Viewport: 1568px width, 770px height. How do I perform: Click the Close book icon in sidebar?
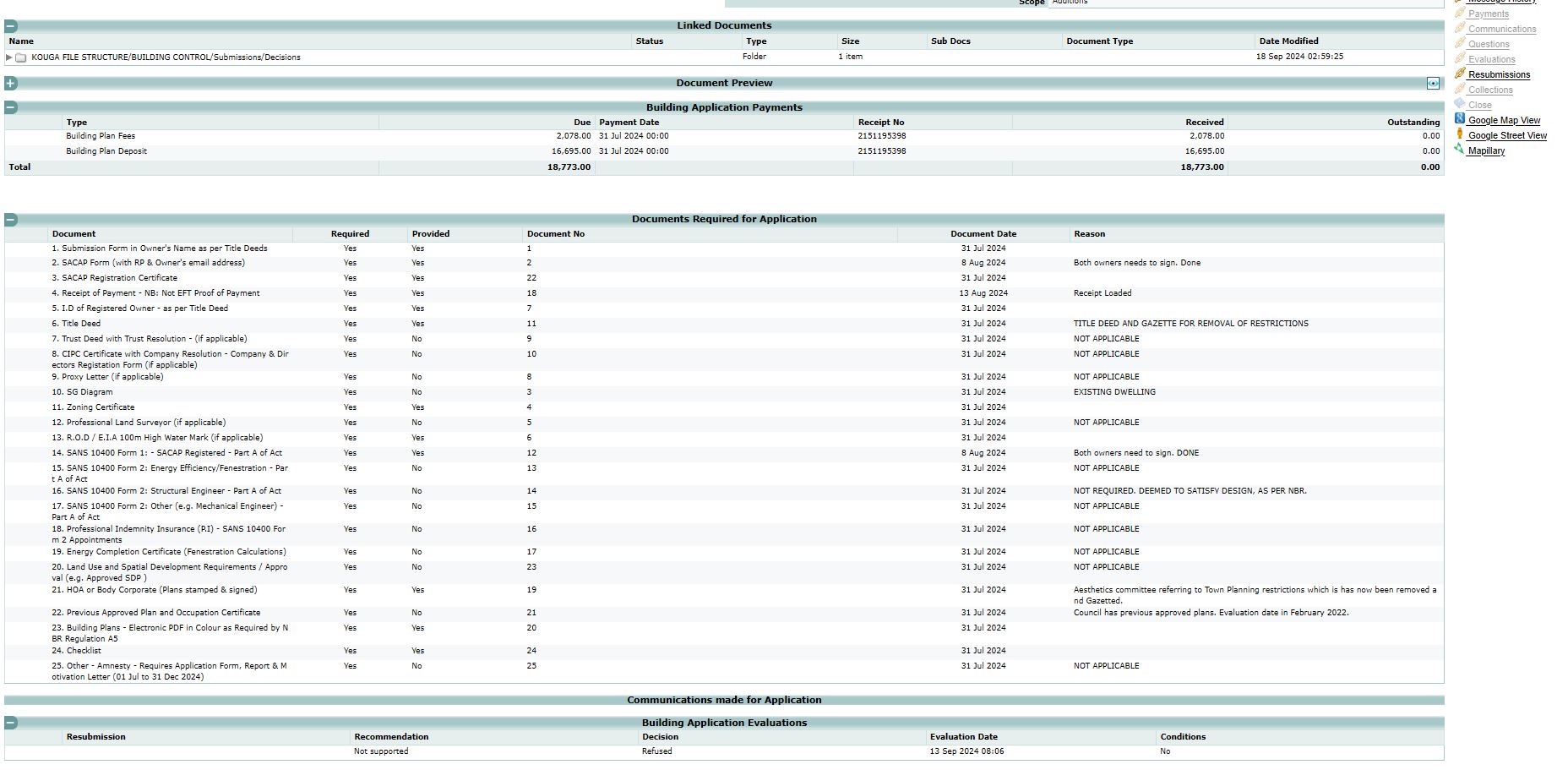[x=1460, y=104]
